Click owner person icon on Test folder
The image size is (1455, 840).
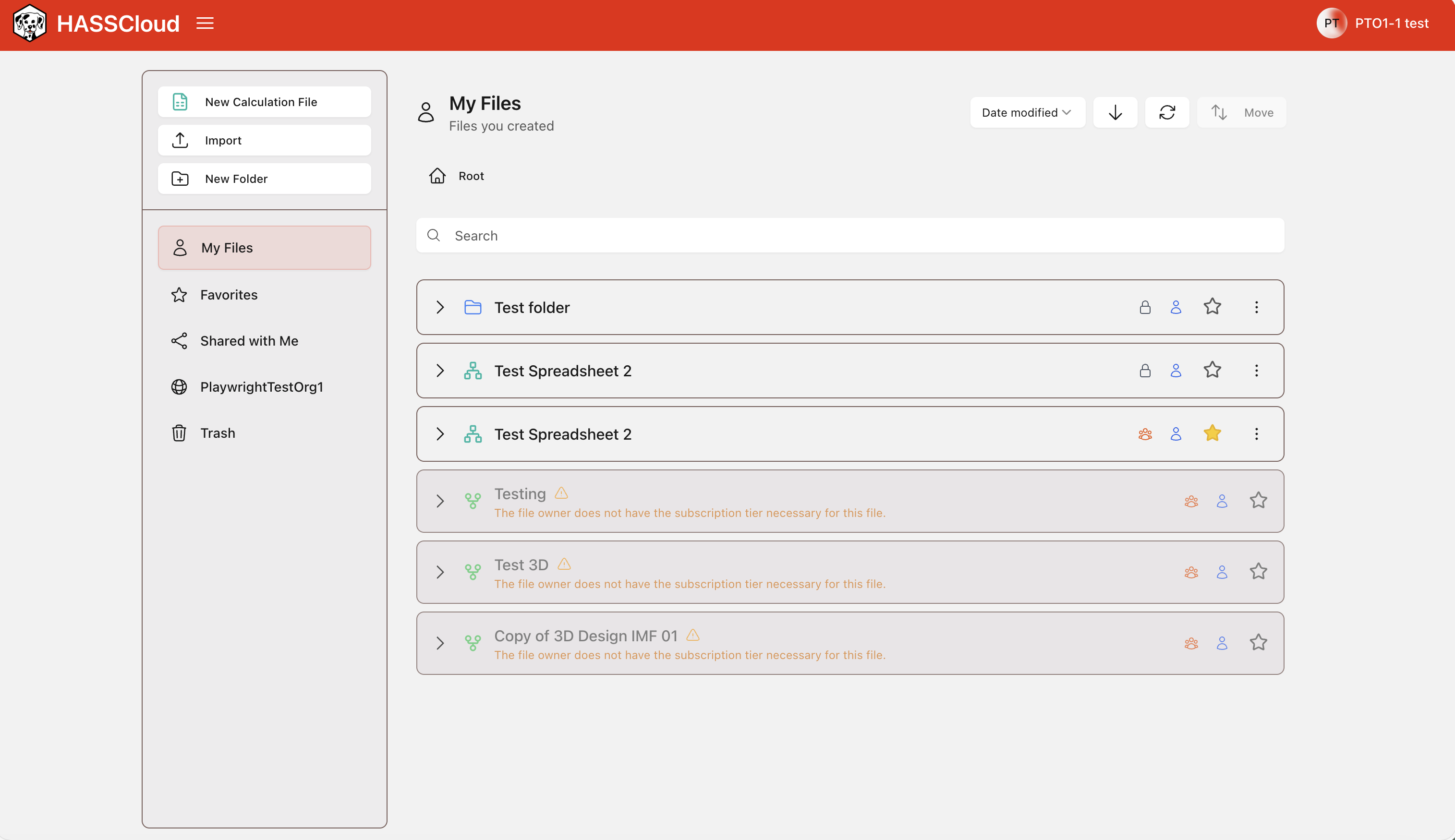1175,308
